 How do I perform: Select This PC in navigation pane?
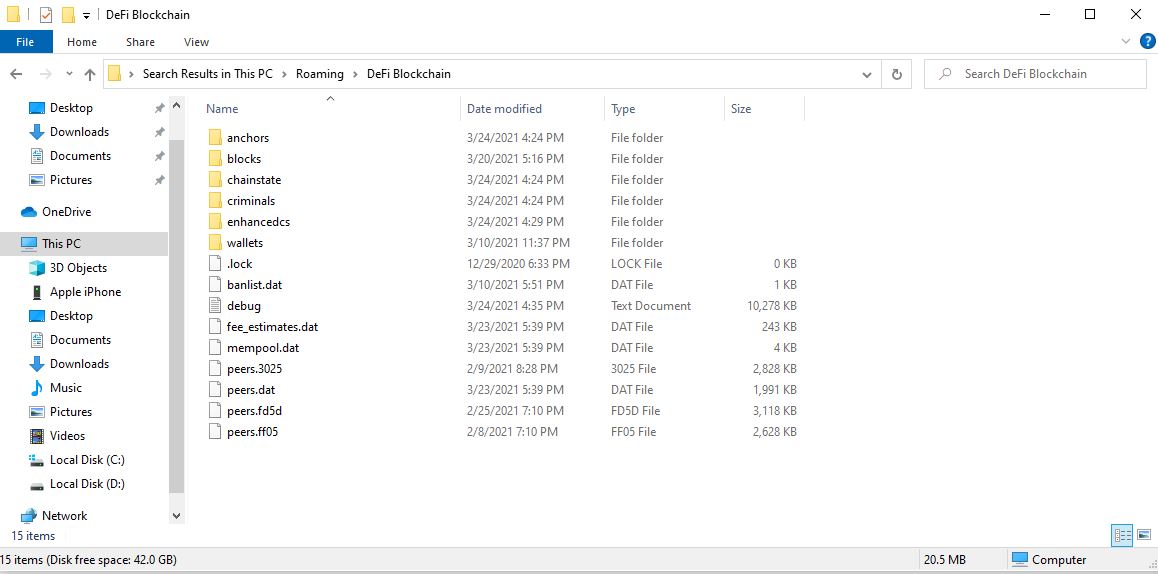tap(83, 244)
